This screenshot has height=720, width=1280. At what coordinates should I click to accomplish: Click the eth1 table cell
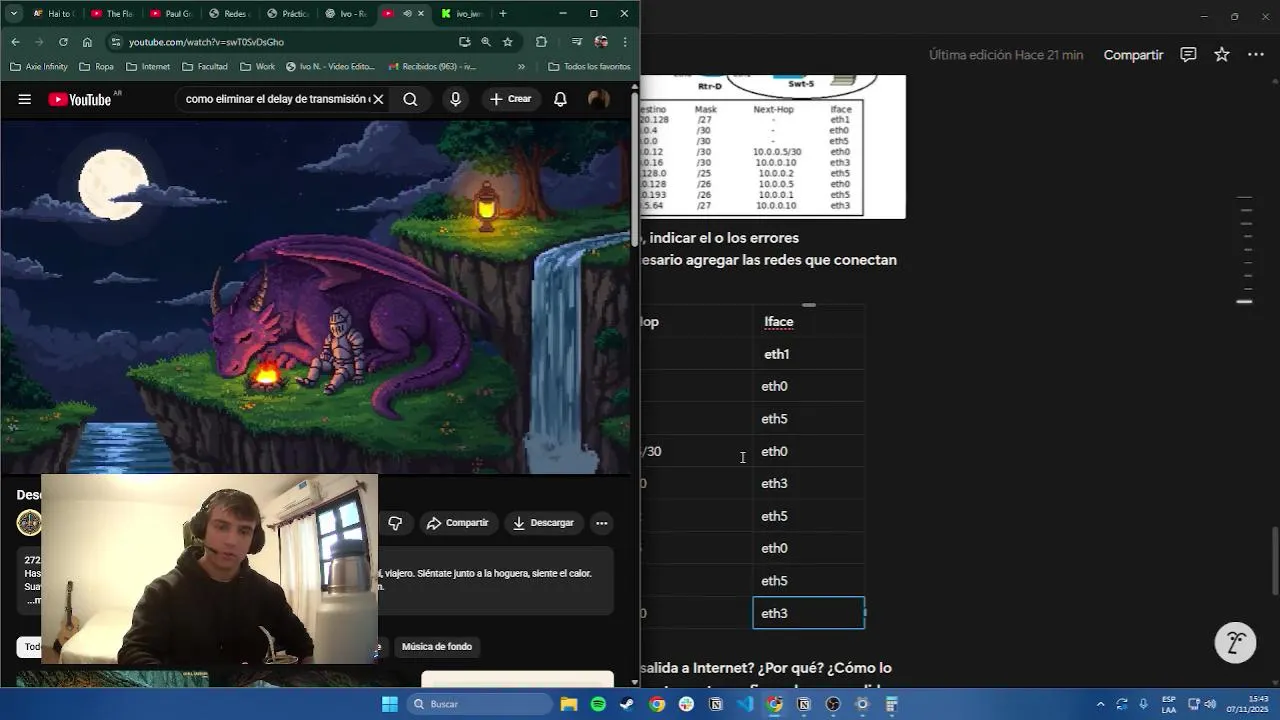point(808,354)
